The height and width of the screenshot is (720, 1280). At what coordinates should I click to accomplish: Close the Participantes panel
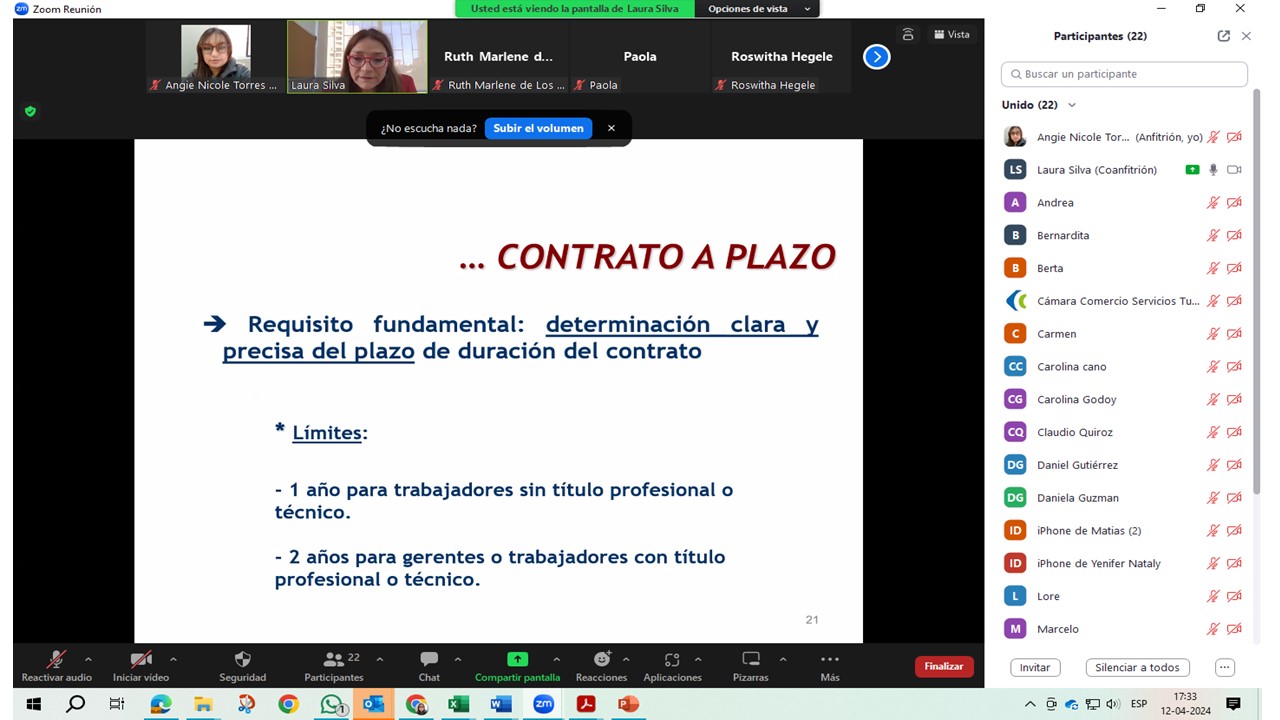(1246, 36)
